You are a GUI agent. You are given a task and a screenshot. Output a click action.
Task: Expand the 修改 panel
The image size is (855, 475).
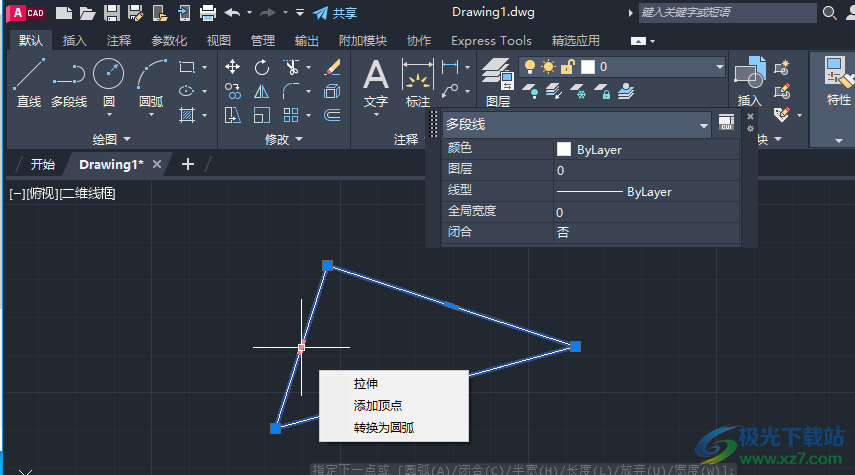click(x=284, y=140)
